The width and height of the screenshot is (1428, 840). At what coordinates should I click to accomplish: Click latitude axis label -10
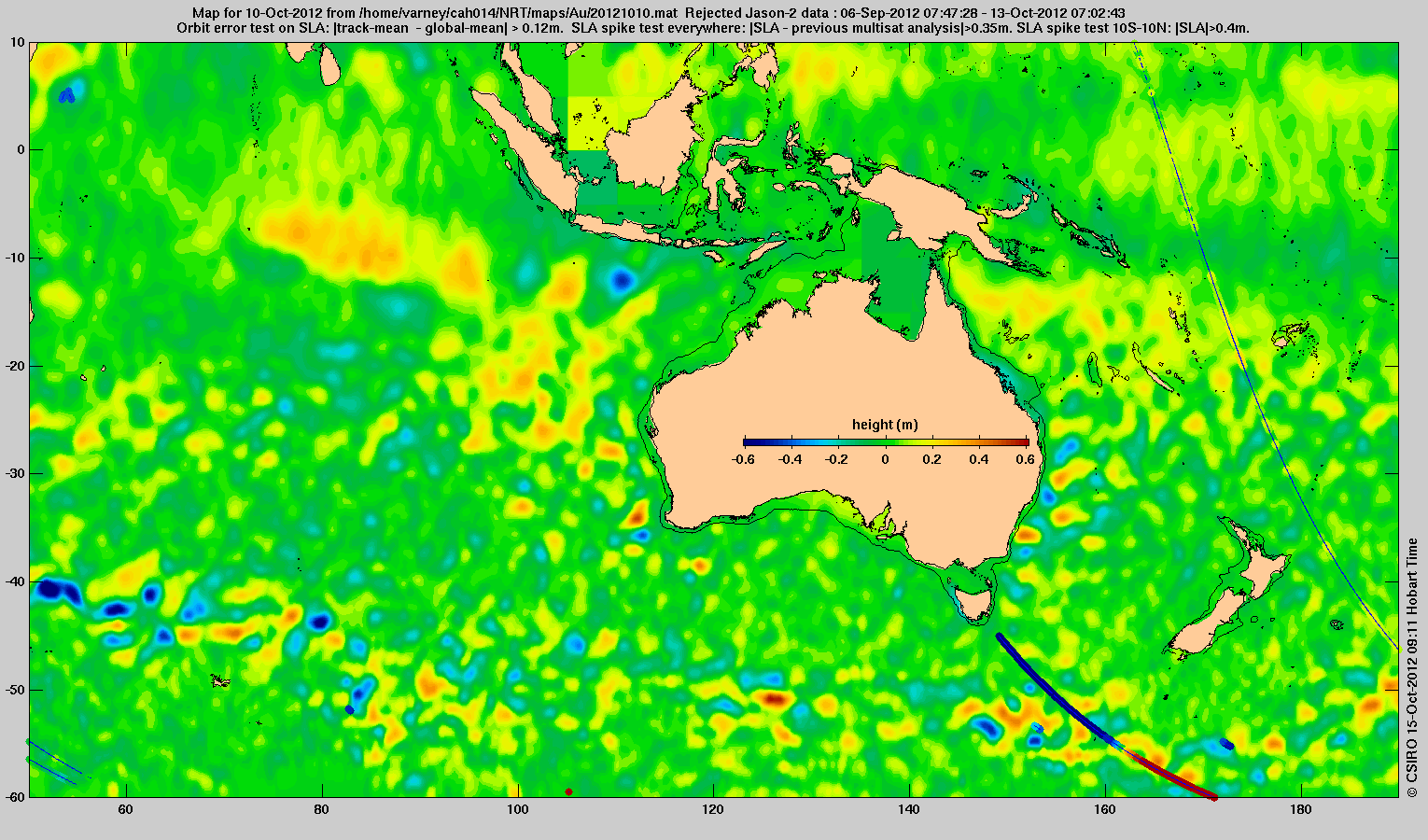(14, 258)
